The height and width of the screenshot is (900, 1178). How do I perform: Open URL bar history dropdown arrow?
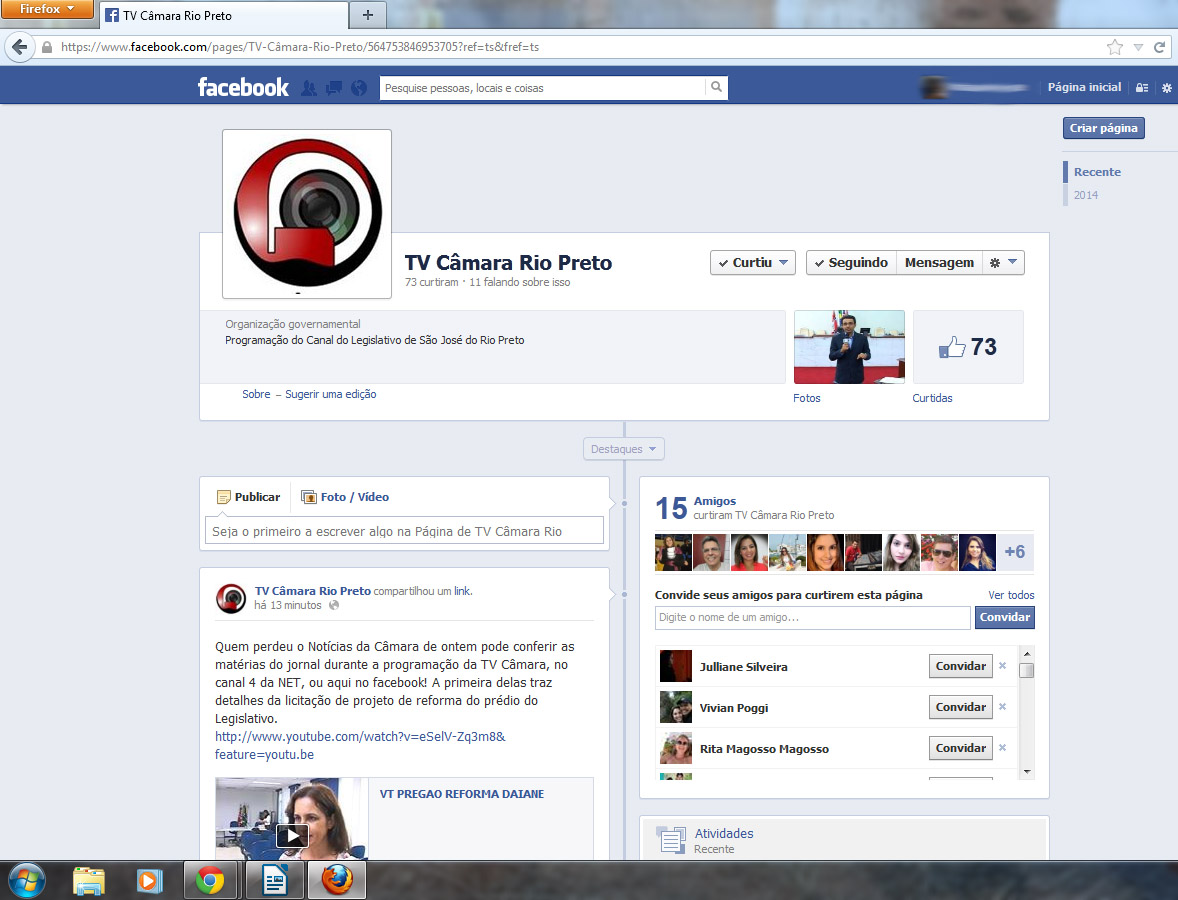tap(1138, 47)
